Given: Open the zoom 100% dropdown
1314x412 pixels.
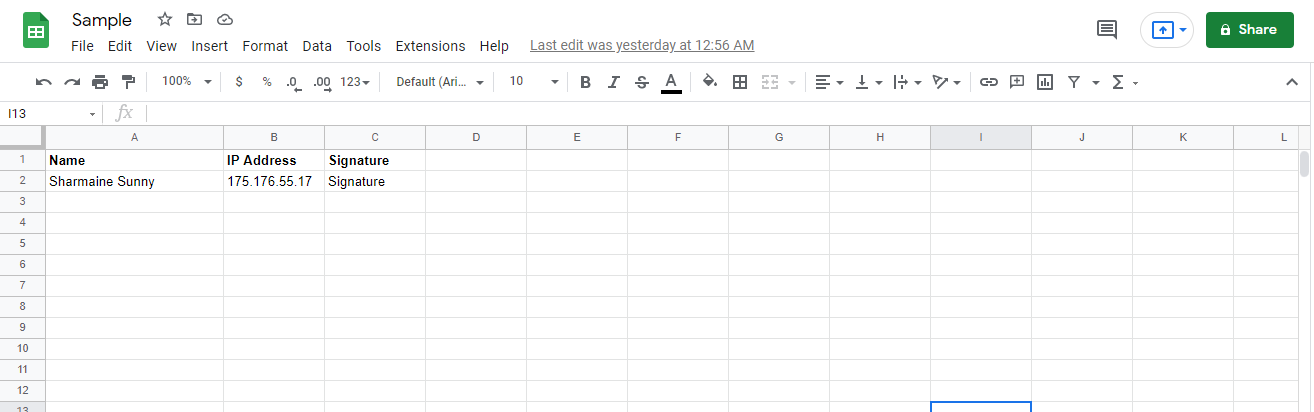Looking at the screenshot, I should pos(187,82).
